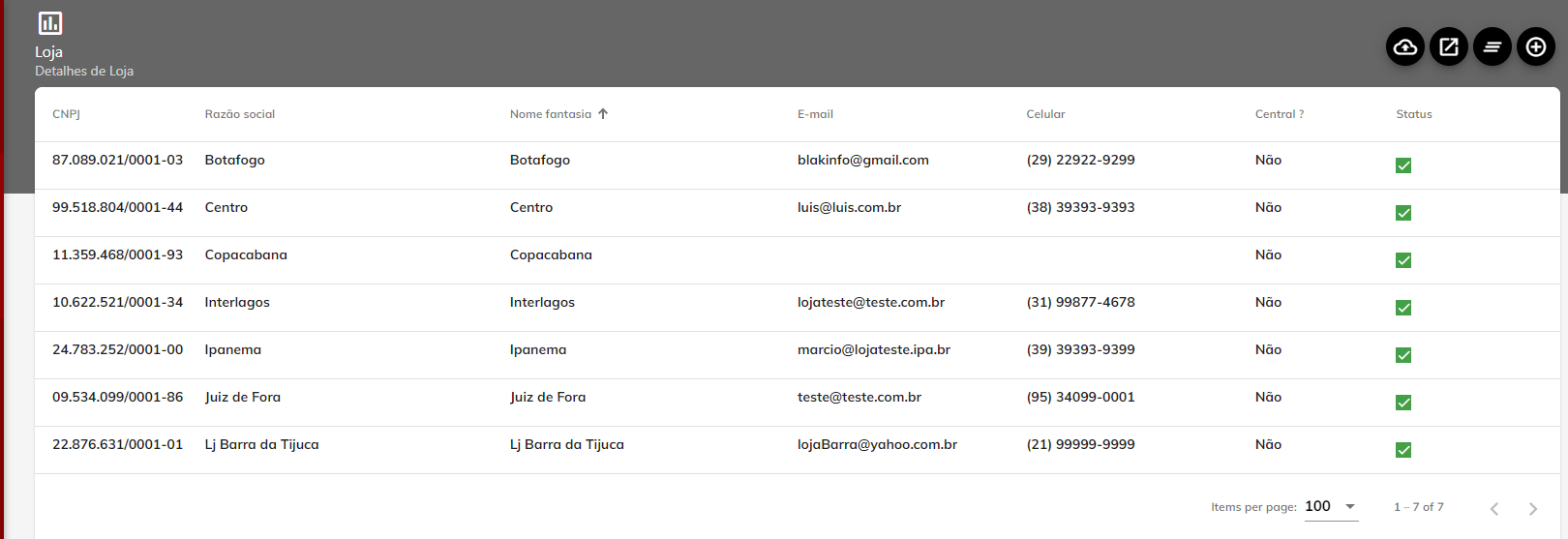Sort by the Central ? column header

click(1280, 114)
